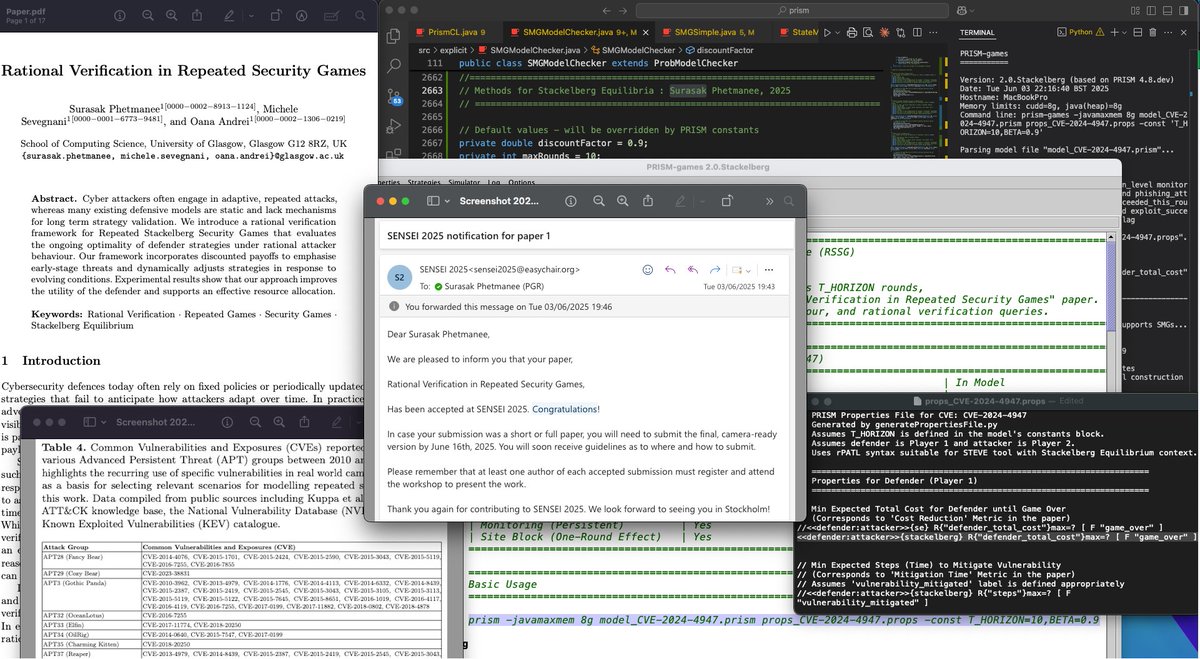
Task: Zoom out in the Paper.pdf Preview window
Action: coord(147,16)
